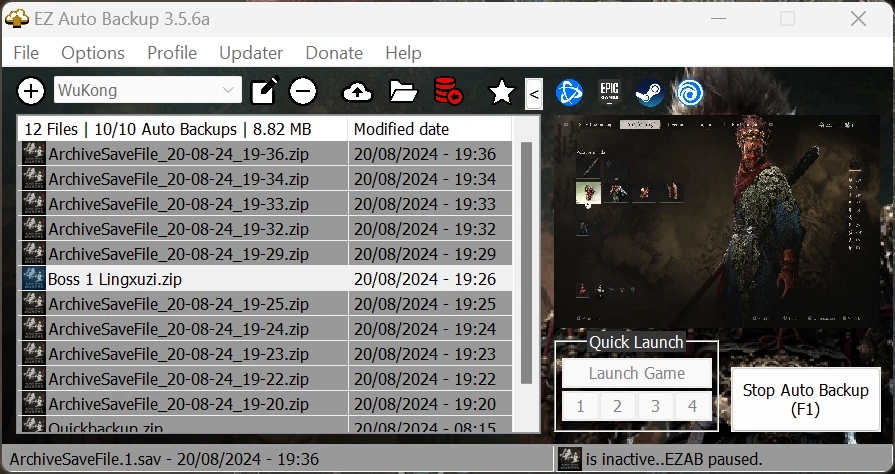Select ArchiveSaveFile_20-08-24_19-32.zip

(x=265, y=229)
